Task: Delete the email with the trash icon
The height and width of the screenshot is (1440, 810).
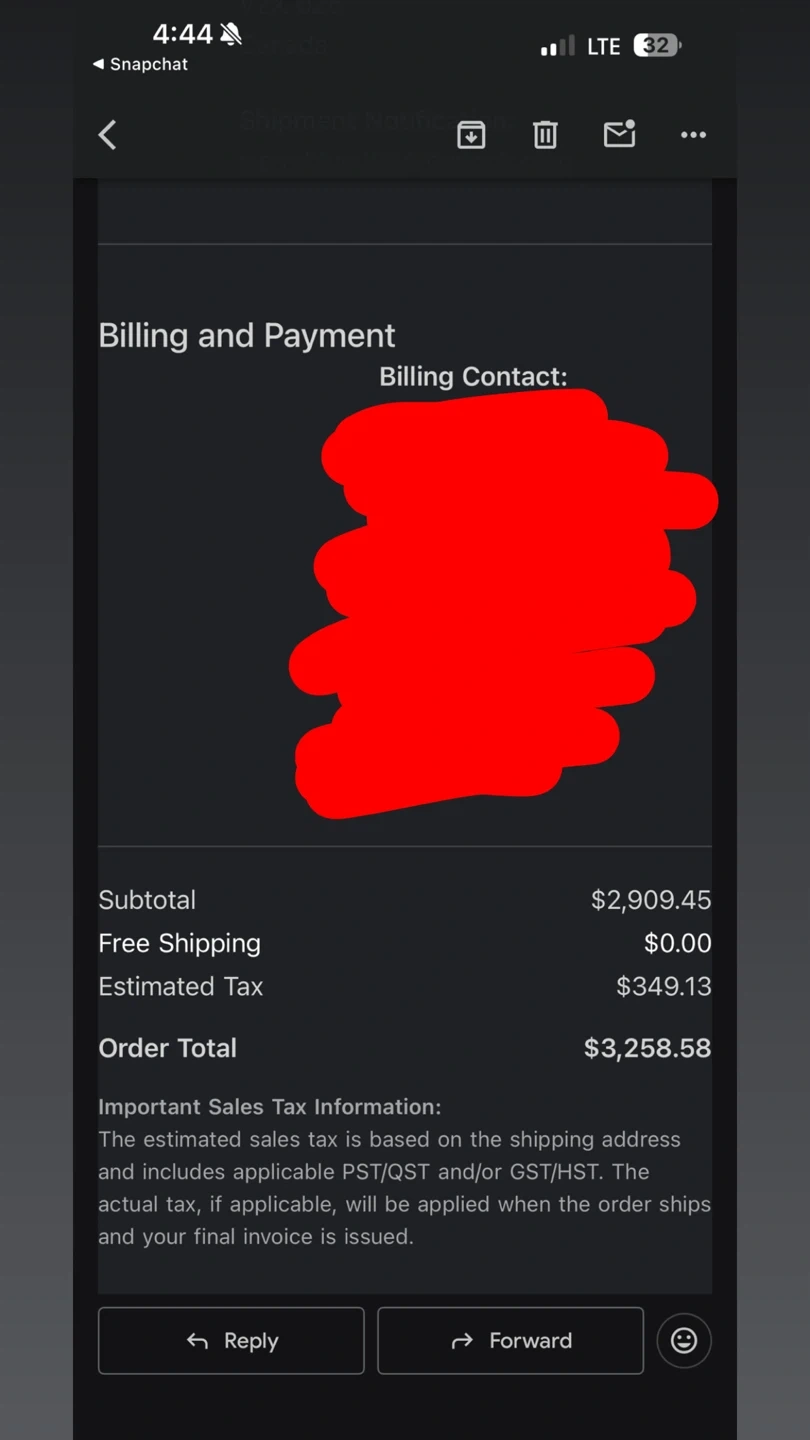Action: 545,135
